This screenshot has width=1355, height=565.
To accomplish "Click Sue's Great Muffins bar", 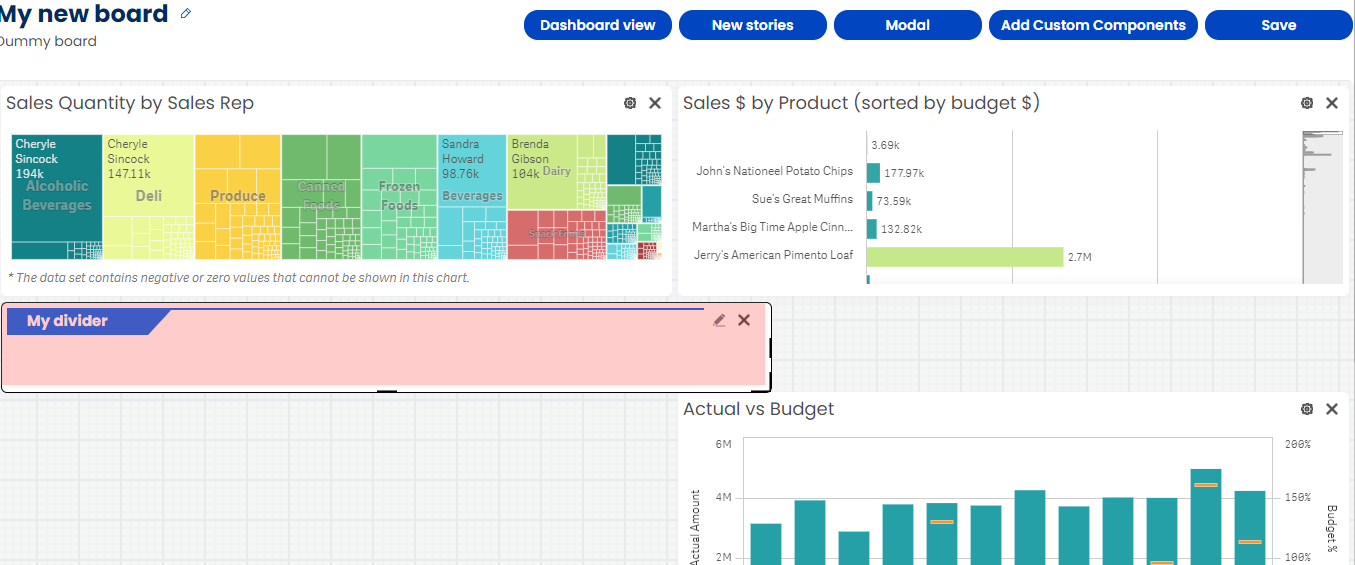I will pyautogui.click(x=870, y=201).
